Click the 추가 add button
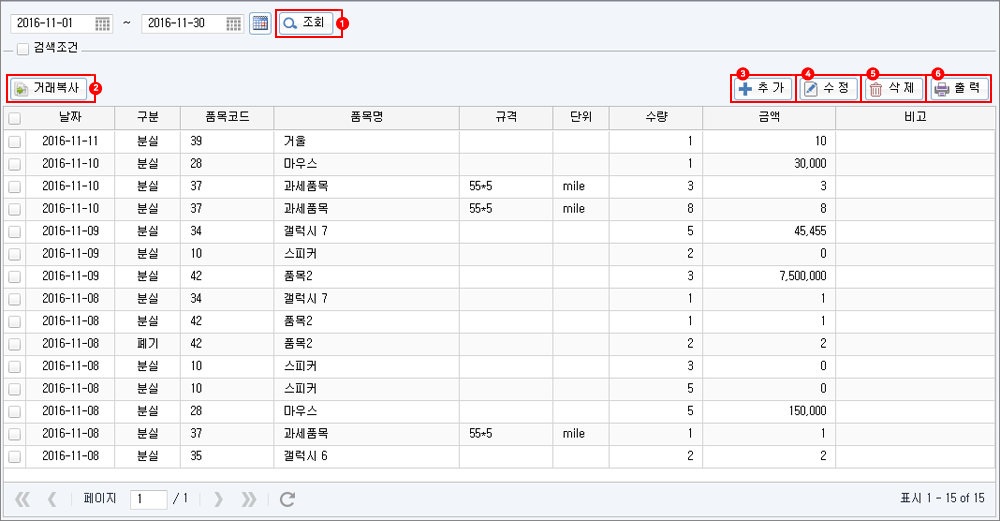 click(763, 88)
